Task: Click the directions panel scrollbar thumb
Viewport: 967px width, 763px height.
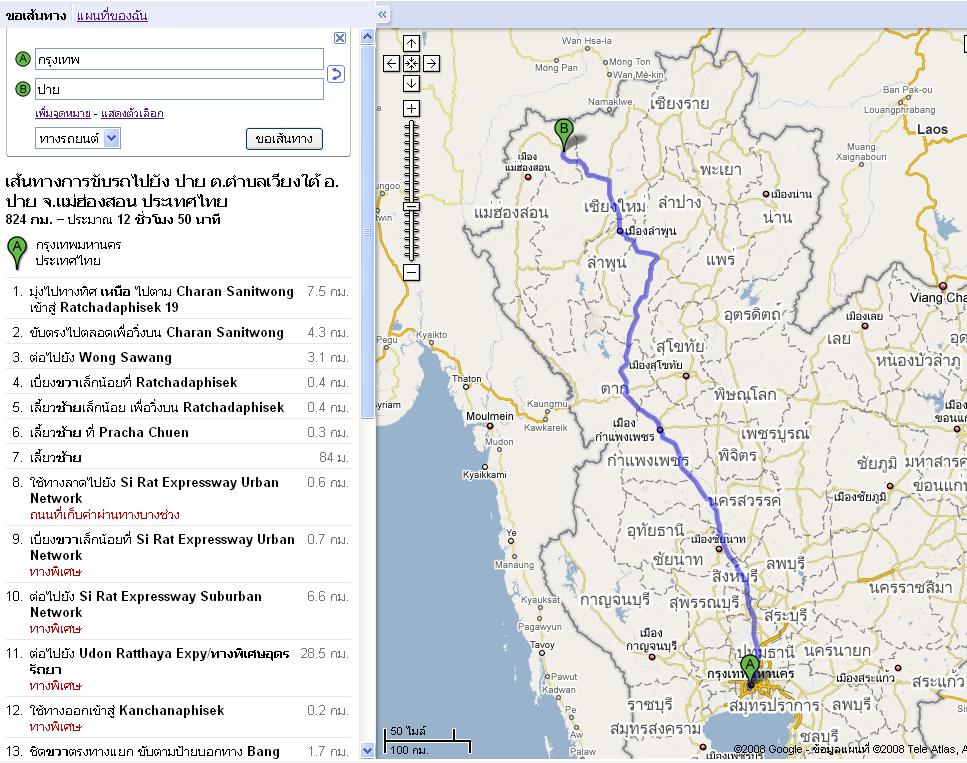Action: click(x=368, y=232)
